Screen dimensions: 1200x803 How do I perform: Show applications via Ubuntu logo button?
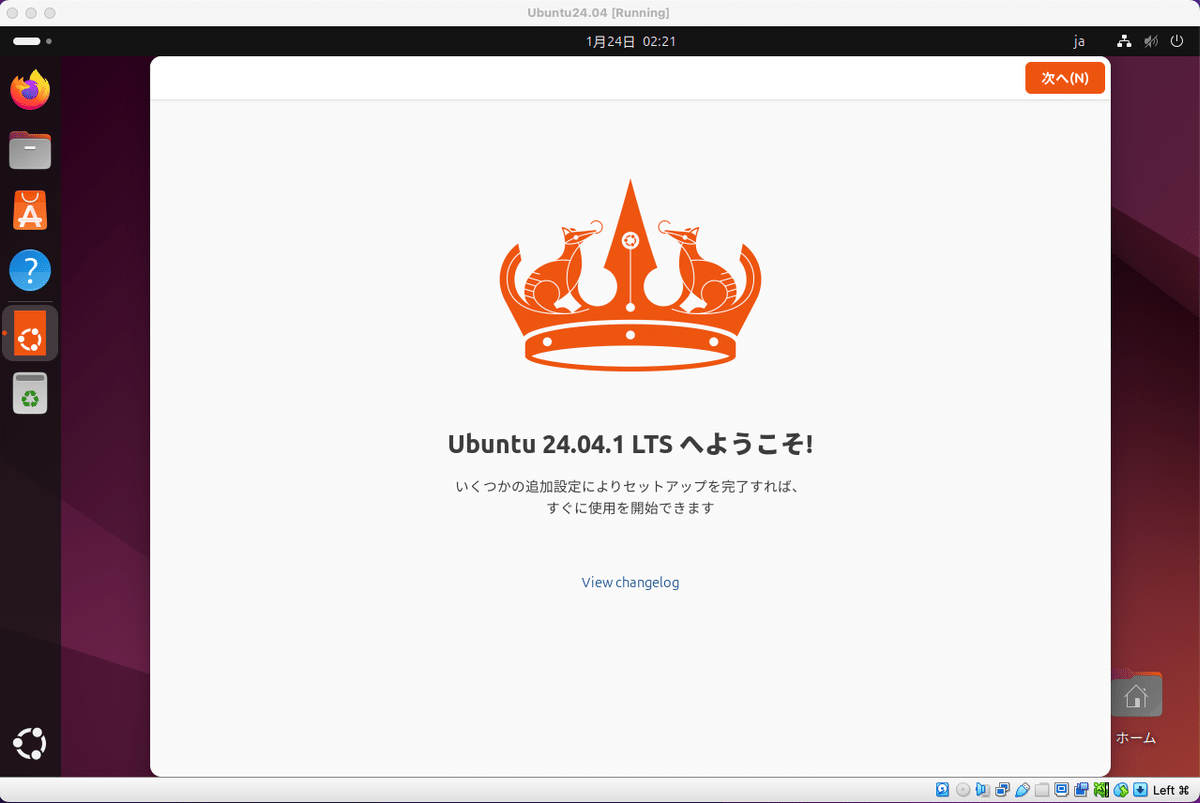(30, 745)
